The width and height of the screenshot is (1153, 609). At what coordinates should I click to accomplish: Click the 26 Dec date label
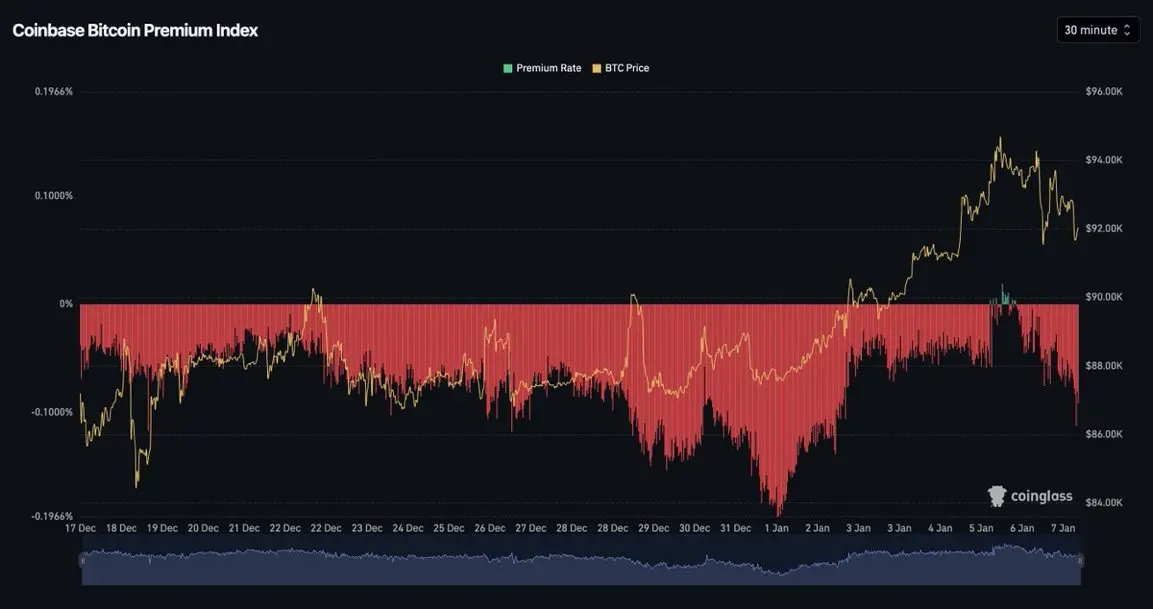[x=490, y=528]
